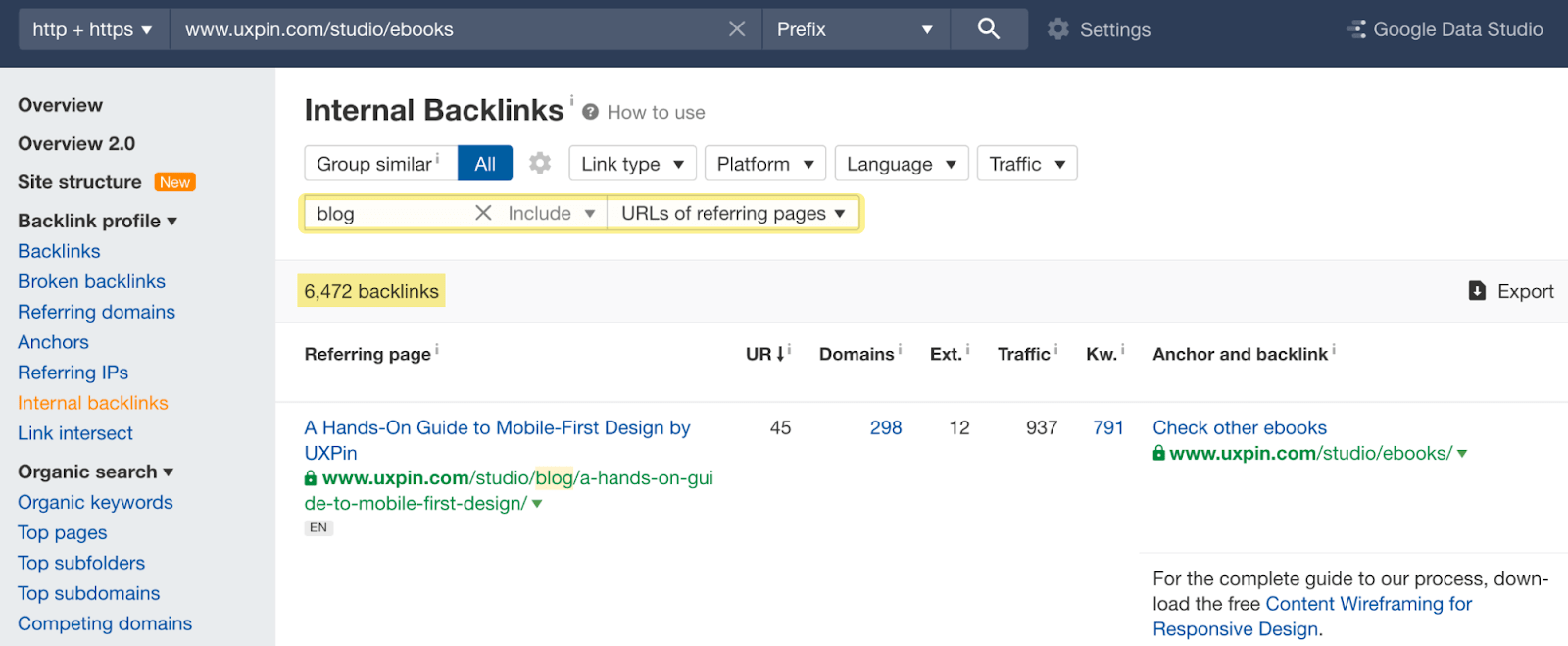This screenshot has height=646, width=1568.
Task: Collapse the Organic search section
Action: coord(96,472)
